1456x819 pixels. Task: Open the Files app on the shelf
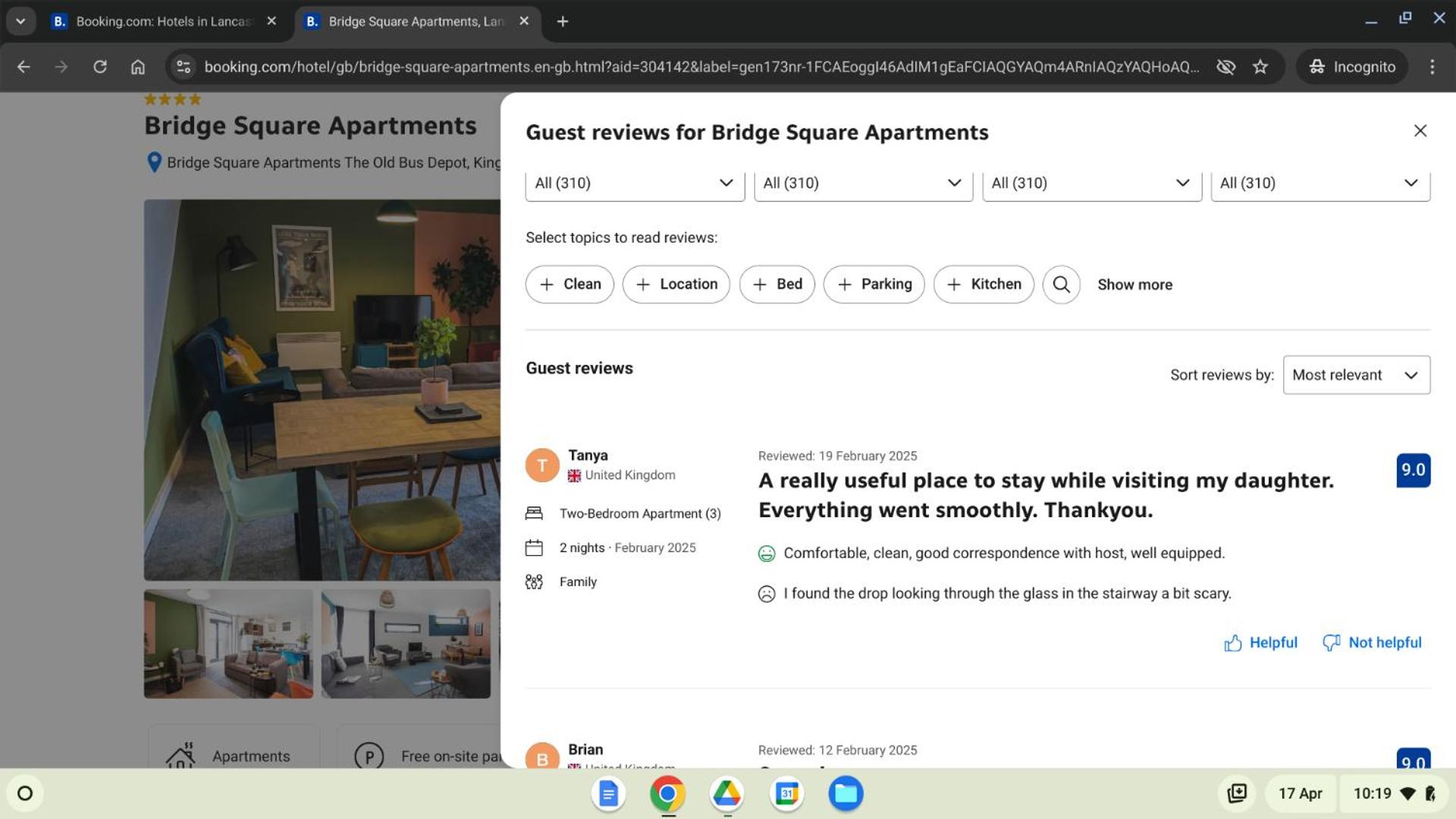pos(846,793)
